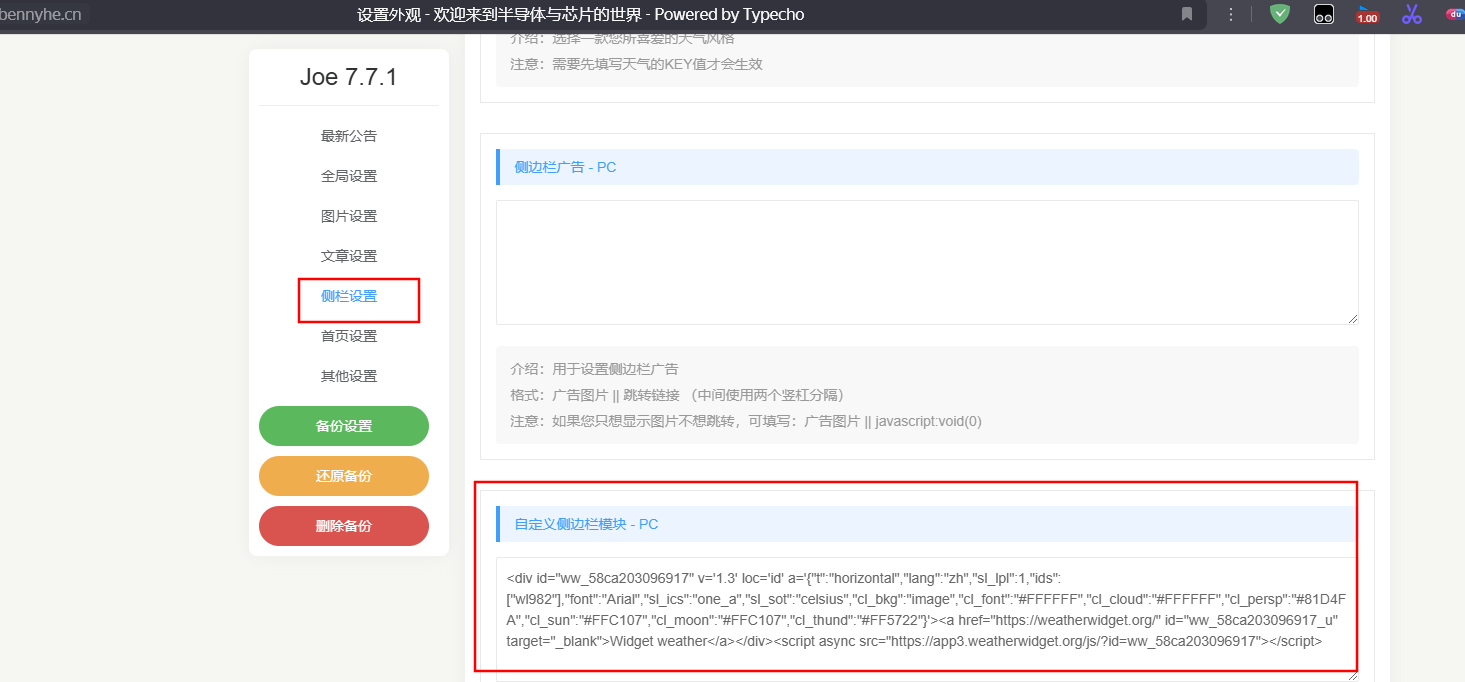
Task: Click into the 自定义侧边栏模块 code textarea
Action: point(927,619)
